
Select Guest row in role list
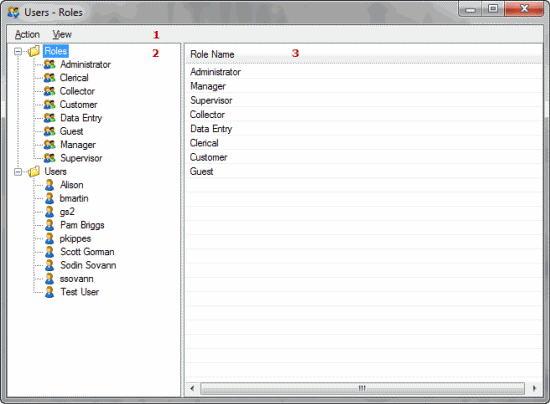point(363,171)
